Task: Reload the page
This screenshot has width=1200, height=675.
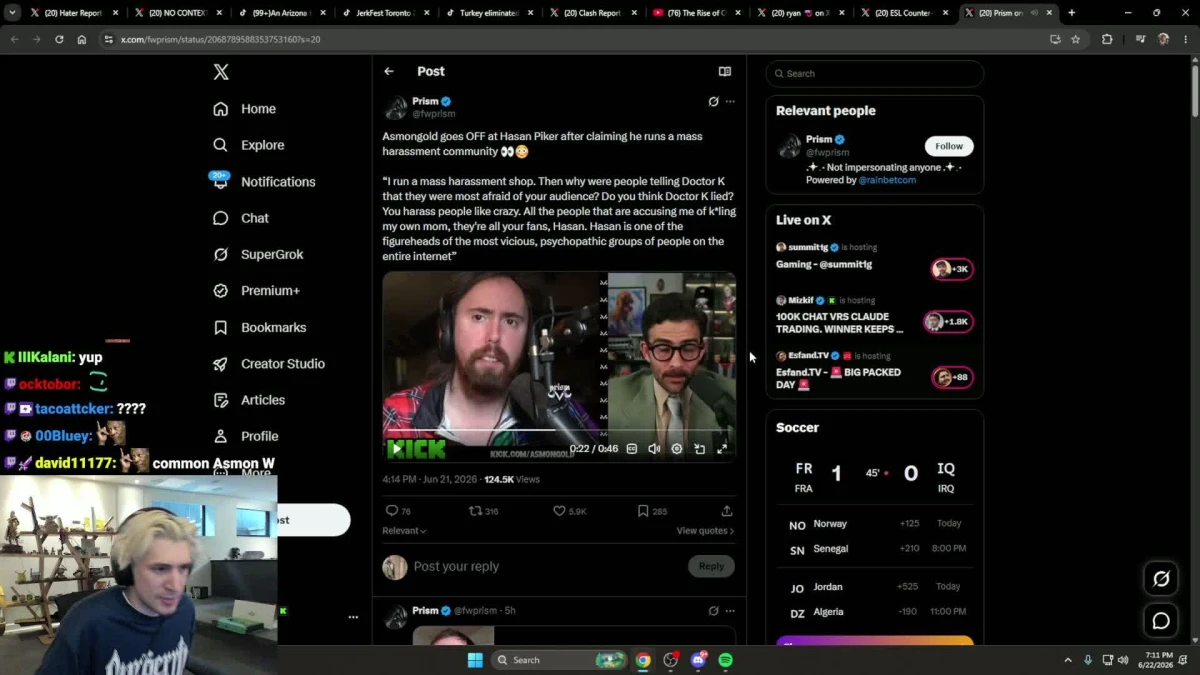Action: click(x=59, y=39)
